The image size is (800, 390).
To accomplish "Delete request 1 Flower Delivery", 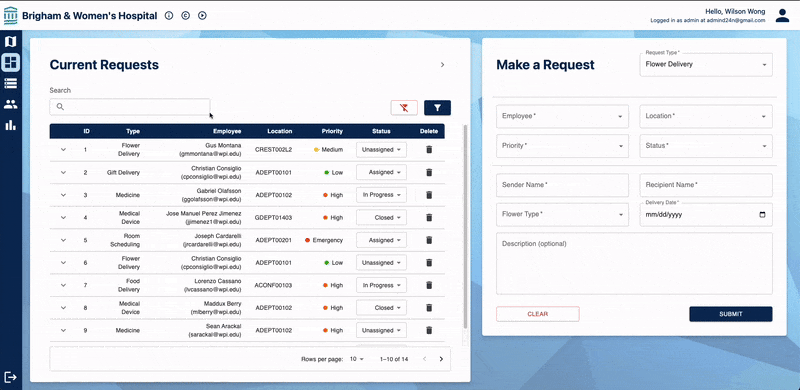I will click(x=429, y=150).
